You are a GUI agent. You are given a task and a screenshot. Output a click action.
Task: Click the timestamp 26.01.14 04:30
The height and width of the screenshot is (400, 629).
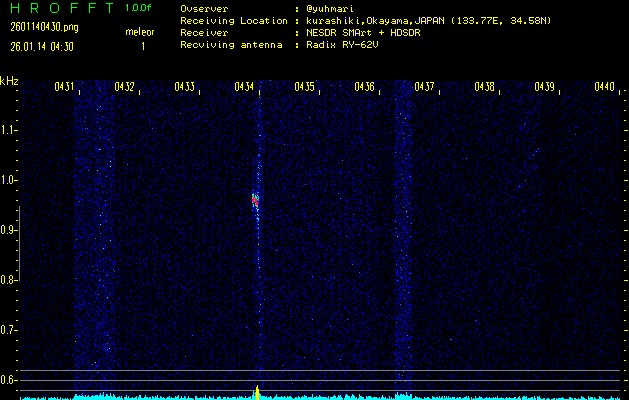click(42, 47)
